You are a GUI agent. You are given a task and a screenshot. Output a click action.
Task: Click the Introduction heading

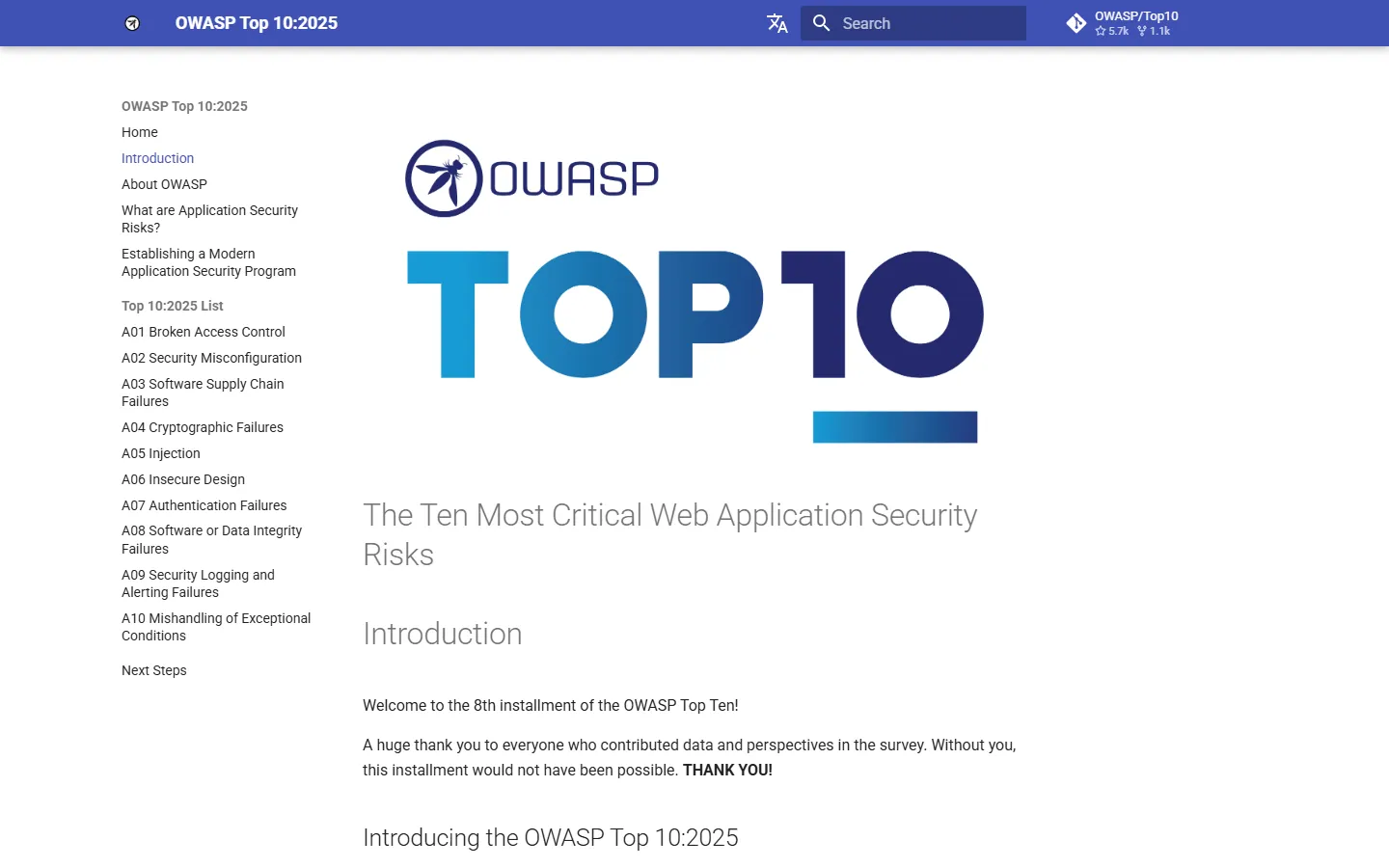(x=443, y=634)
